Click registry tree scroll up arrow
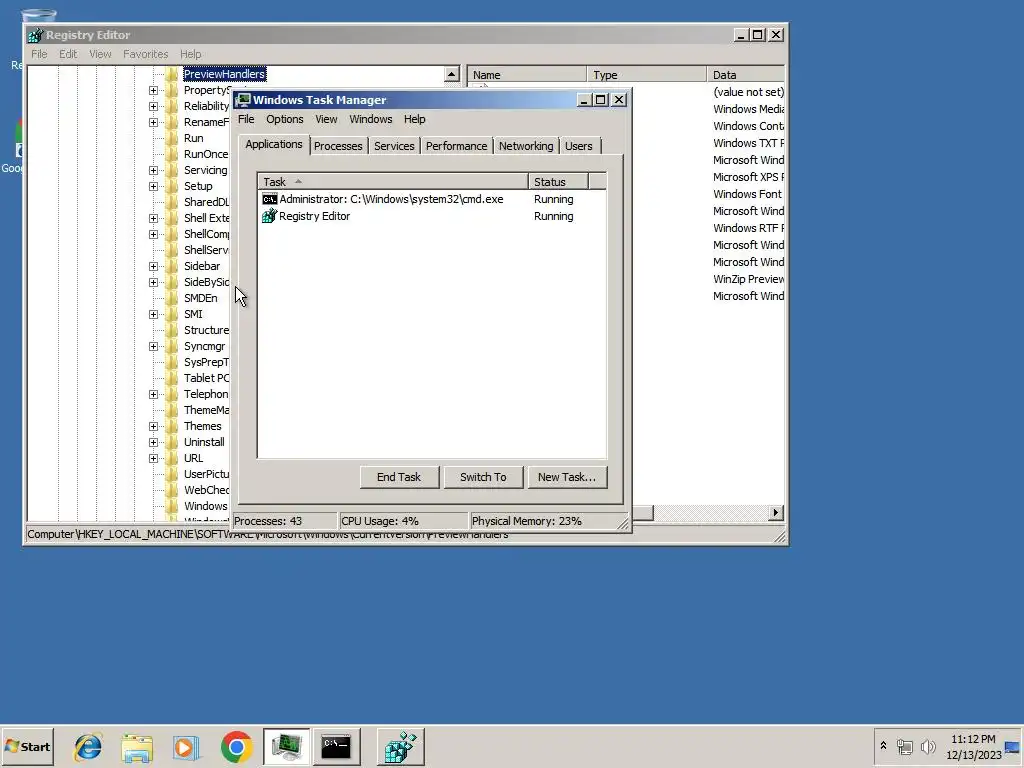Viewport: 1024px width, 768px height. pyautogui.click(x=451, y=74)
